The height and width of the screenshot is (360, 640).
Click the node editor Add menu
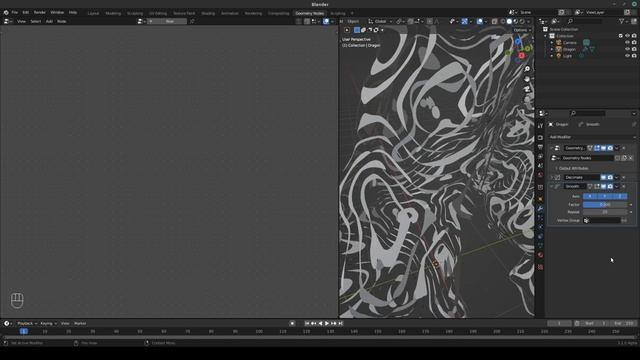coord(49,21)
